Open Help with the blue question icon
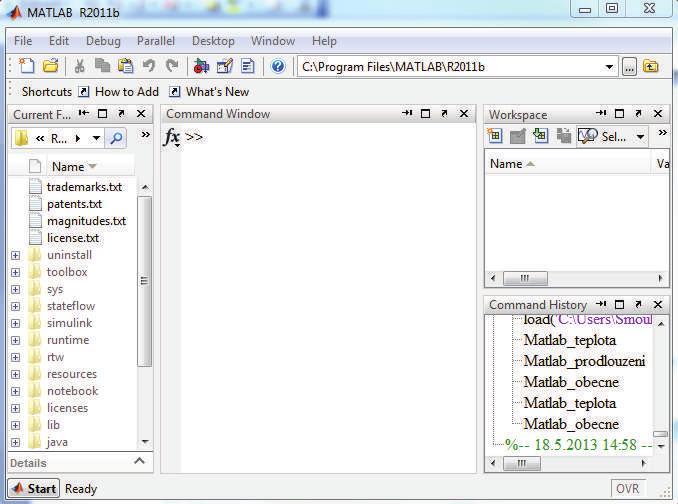 pyautogui.click(x=278, y=66)
